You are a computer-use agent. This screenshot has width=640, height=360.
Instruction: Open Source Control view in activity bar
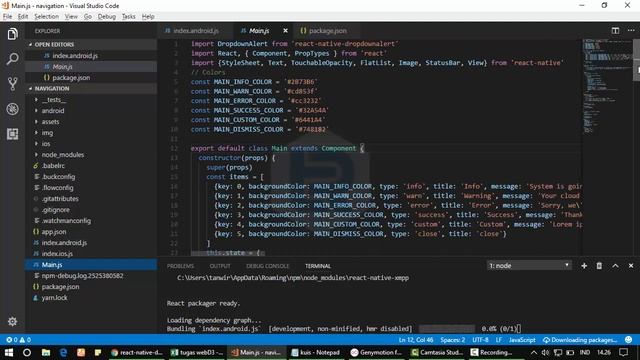12,84
